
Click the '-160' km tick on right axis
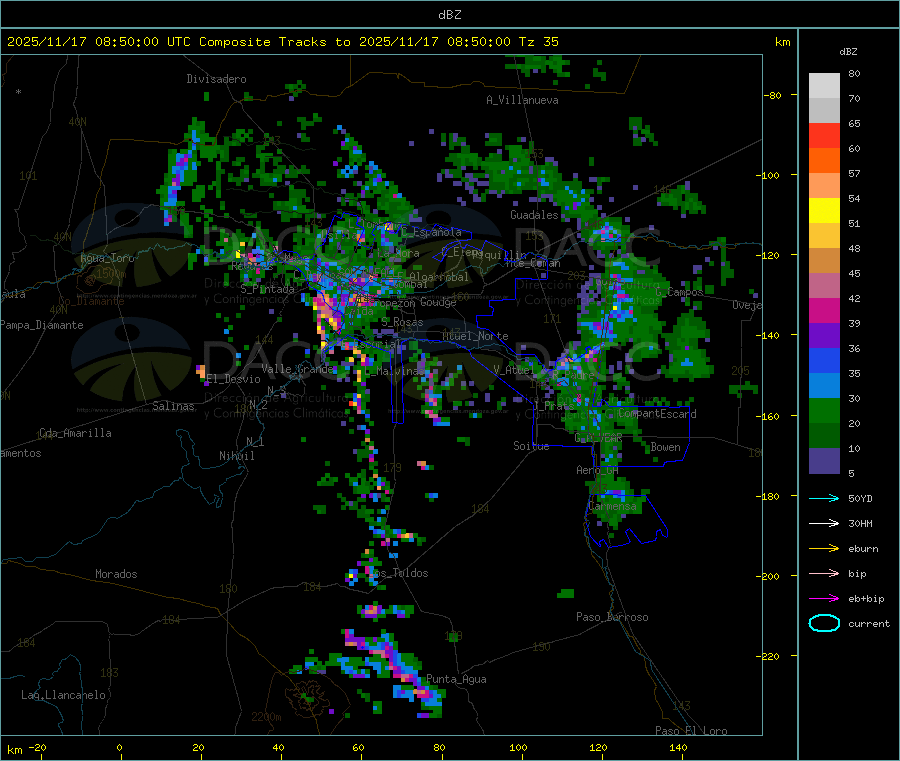(770, 416)
